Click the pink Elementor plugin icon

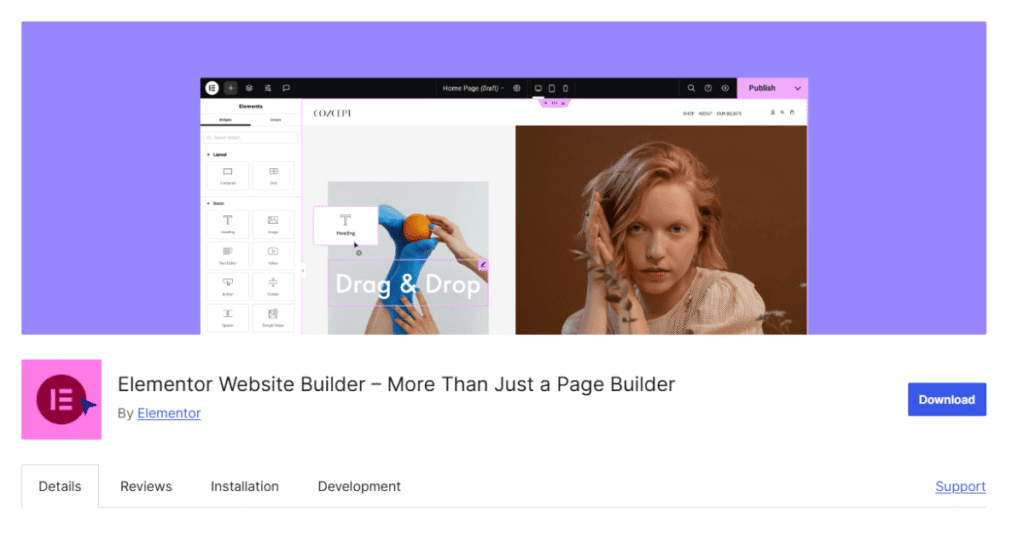(61, 399)
